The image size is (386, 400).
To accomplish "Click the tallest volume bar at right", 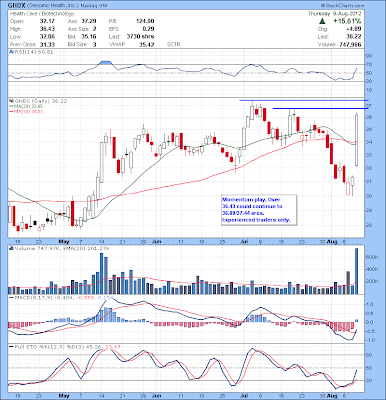I will click(x=356, y=271).
